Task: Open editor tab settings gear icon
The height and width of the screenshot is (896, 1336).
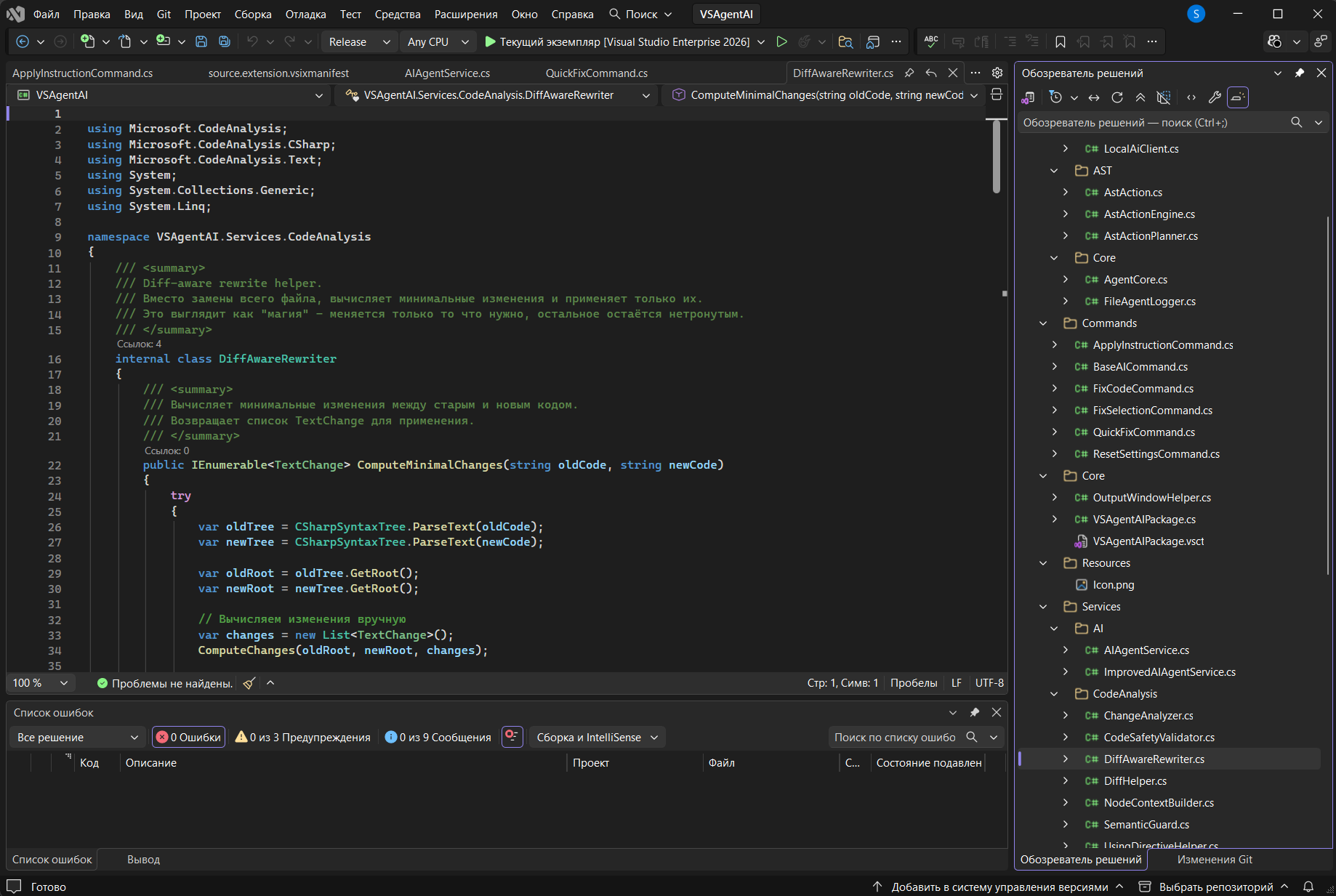Action: pos(997,73)
